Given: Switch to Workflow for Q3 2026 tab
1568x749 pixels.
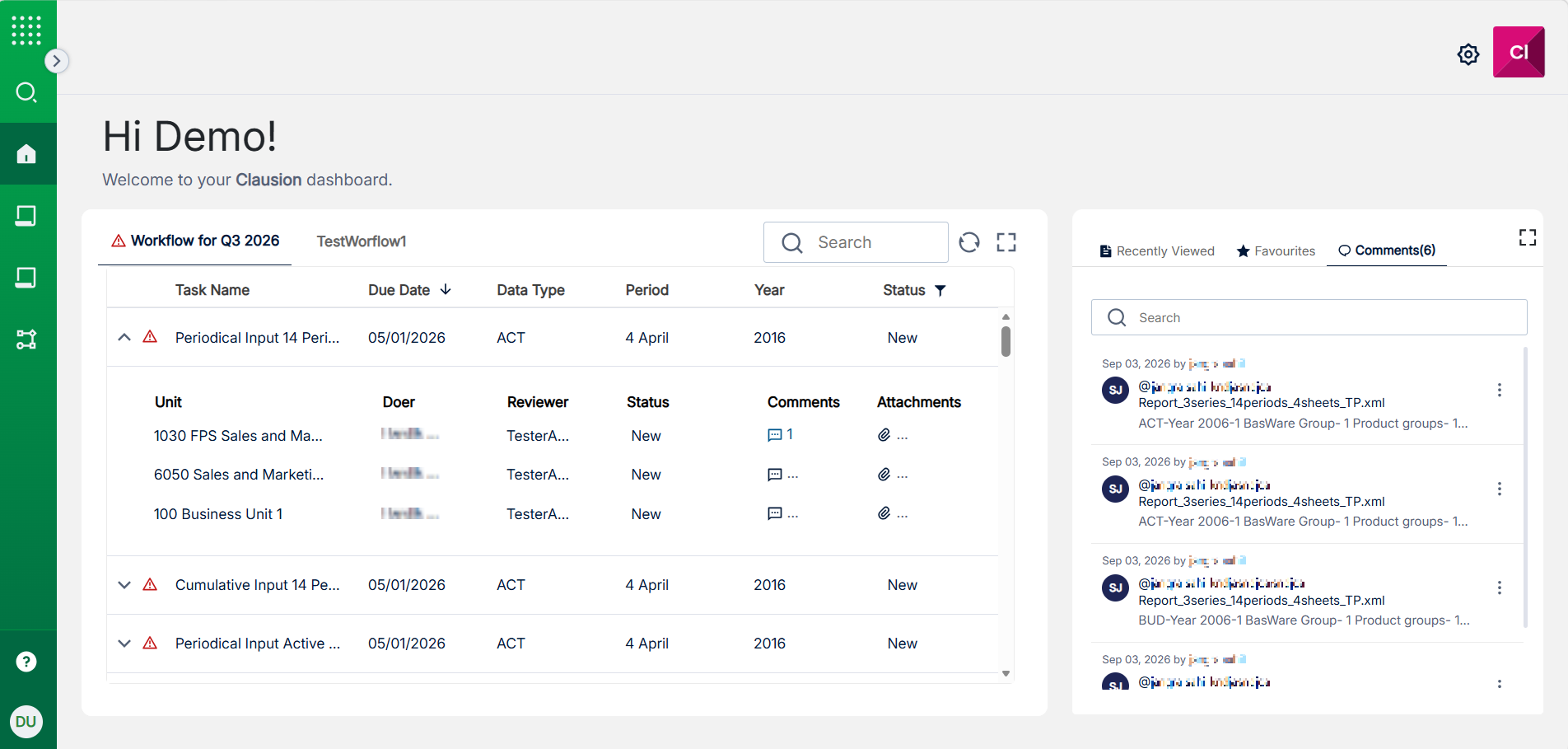Looking at the screenshot, I should (195, 241).
